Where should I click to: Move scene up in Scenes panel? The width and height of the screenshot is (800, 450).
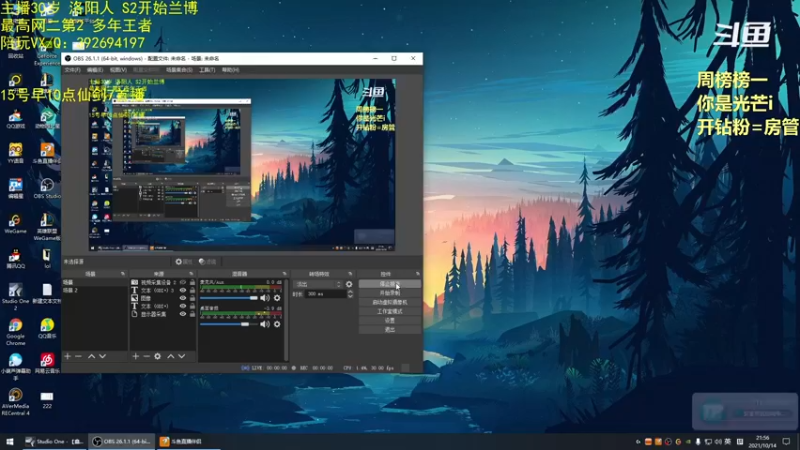91,356
